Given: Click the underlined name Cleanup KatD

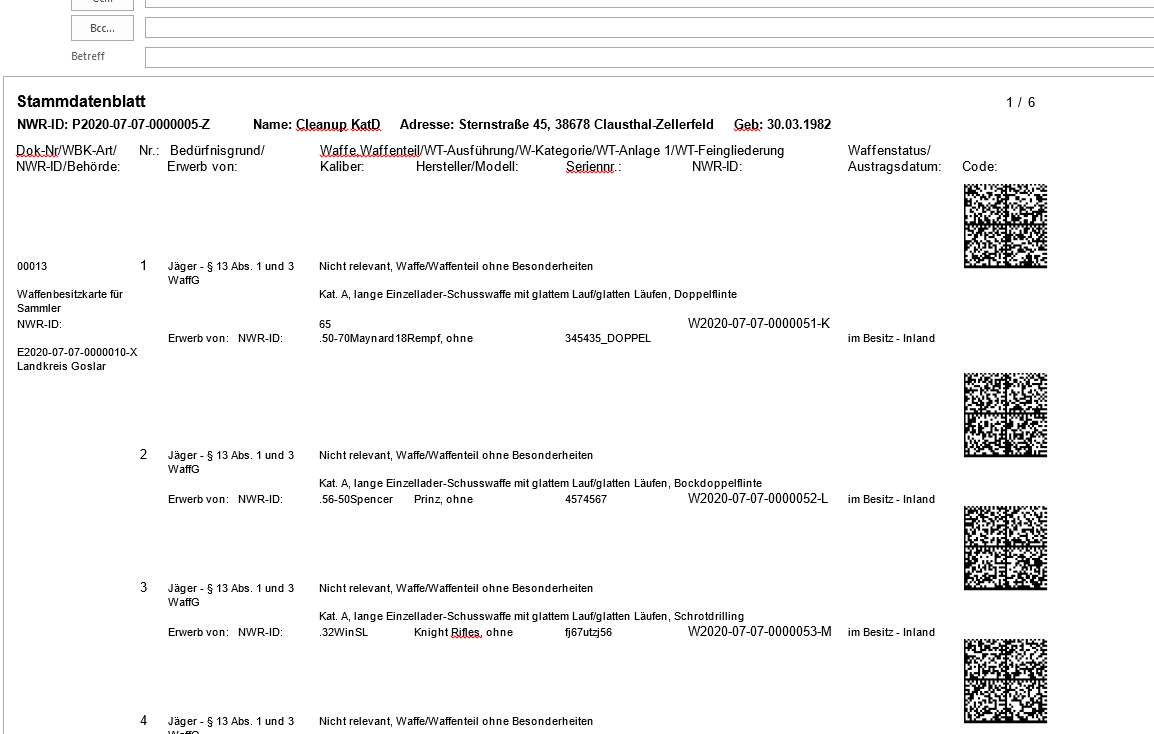Looking at the screenshot, I should (338, 125).
